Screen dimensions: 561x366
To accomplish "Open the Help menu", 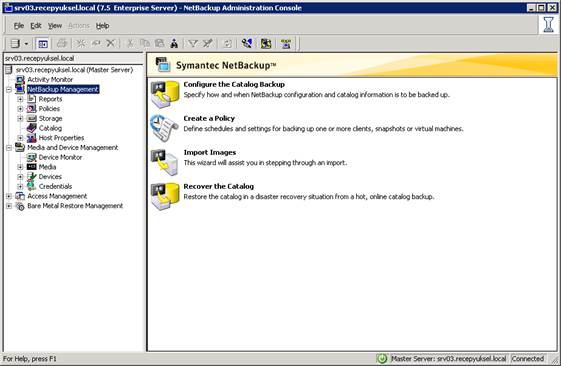I will [102, 26].
